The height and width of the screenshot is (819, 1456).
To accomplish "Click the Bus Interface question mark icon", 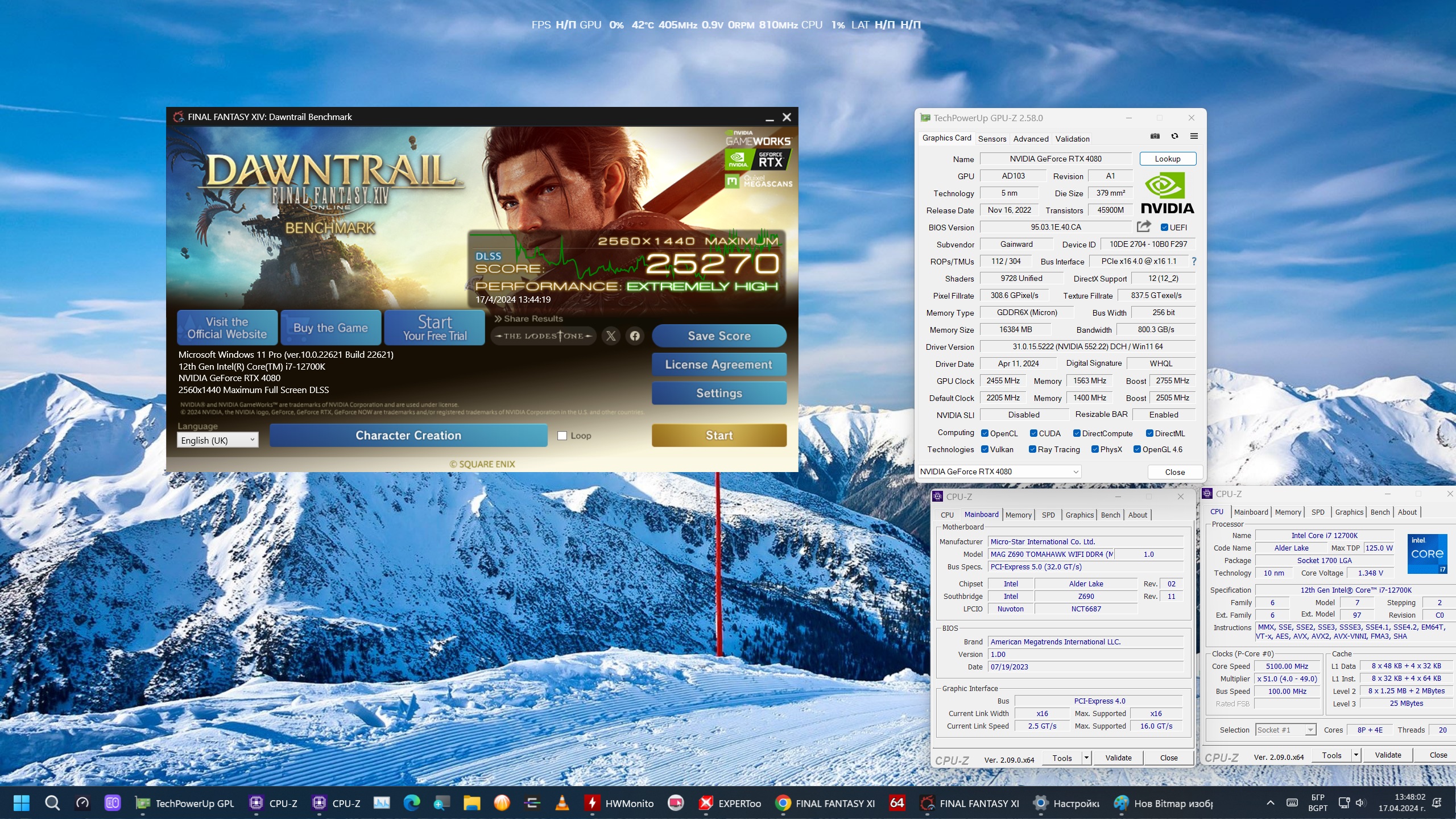I will click(x=1194, y=261).
